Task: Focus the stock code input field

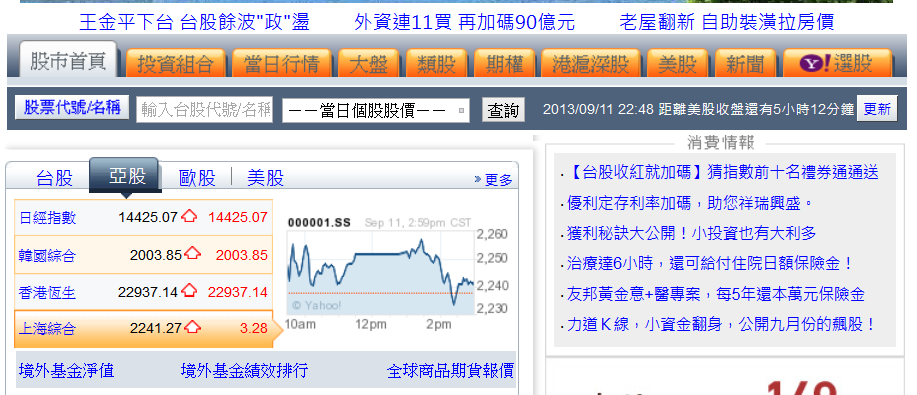Action: tap(205, 110)
